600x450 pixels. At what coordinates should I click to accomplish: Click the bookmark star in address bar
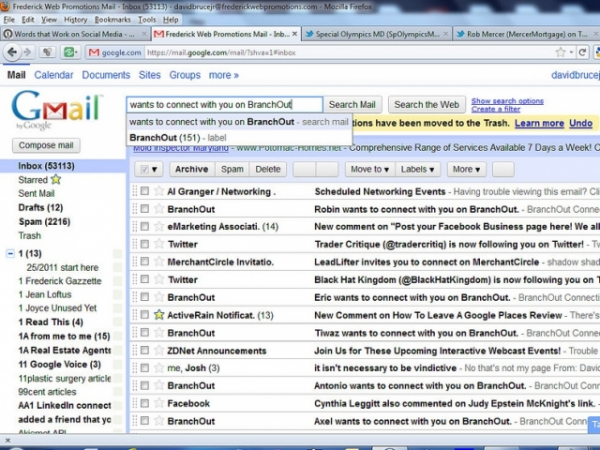click(561, 52)
